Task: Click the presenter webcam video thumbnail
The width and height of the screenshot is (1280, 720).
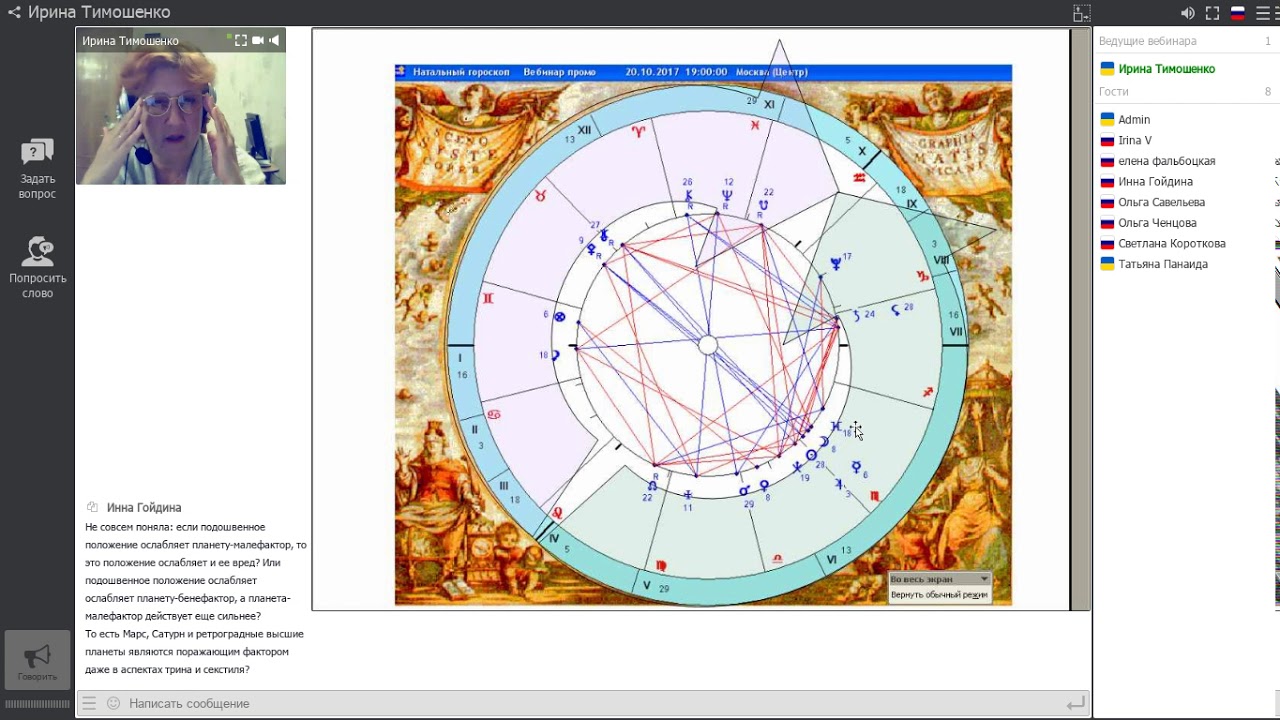Action: pos(181,106)
